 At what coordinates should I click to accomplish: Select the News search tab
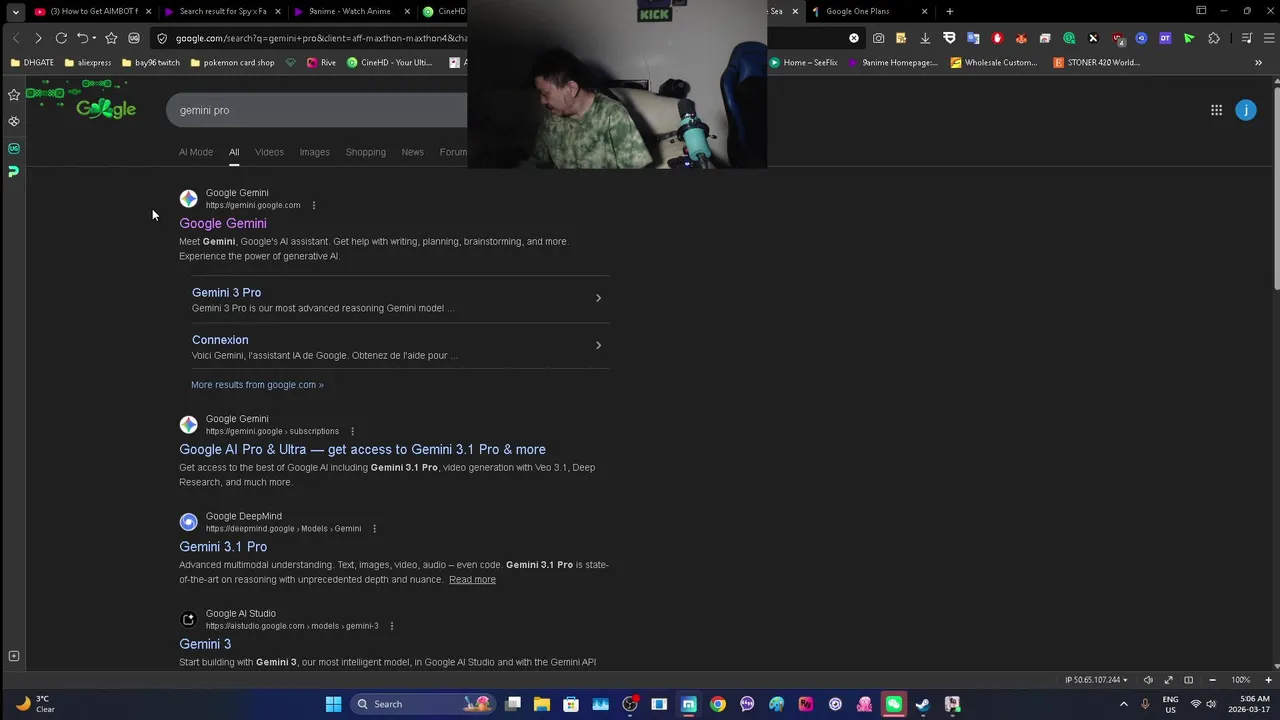tap(412, 152)
